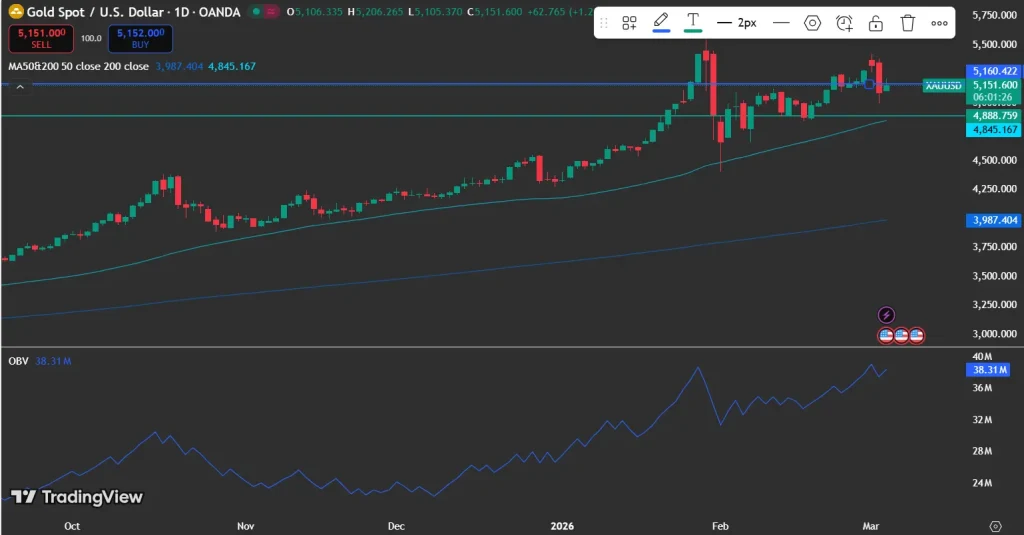Toggle the lock on the selected drawing
The width and height of the screenshot is (1024, 535).
pos(876,24)
